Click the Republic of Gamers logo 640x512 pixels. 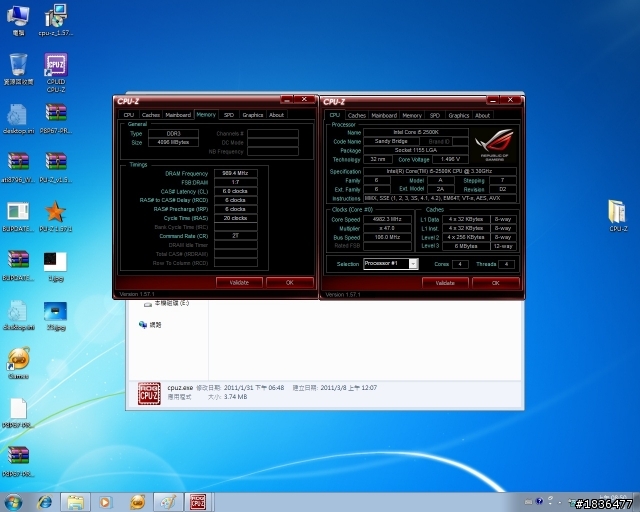pos(494,145)
